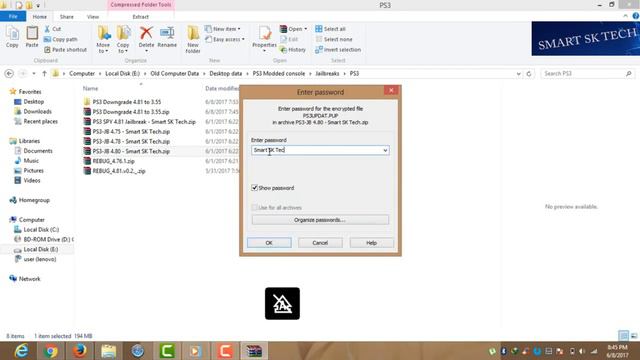Open the green Camtasia taskbar icon
Image resolution: width=640 pixels, height=360 pixels.
point(167,351)
